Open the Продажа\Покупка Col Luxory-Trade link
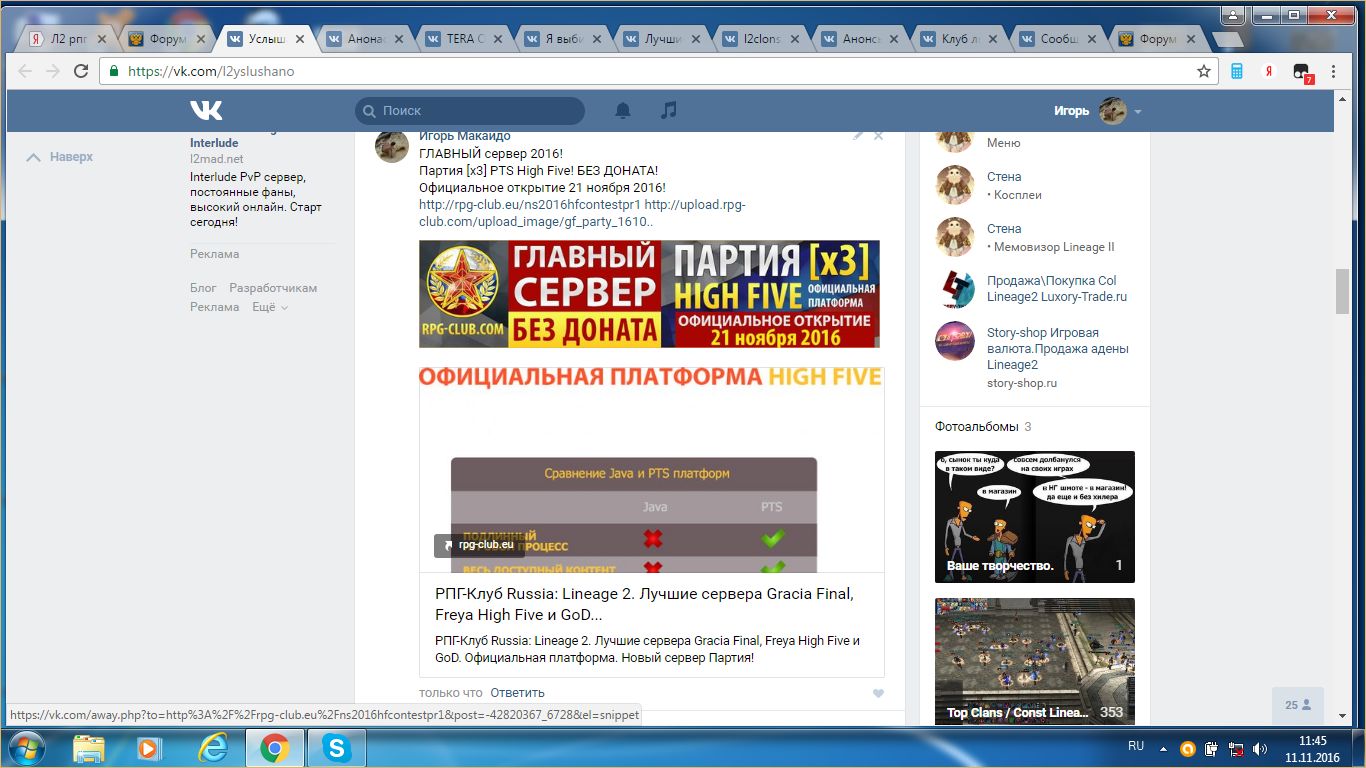 [1057, 288]
